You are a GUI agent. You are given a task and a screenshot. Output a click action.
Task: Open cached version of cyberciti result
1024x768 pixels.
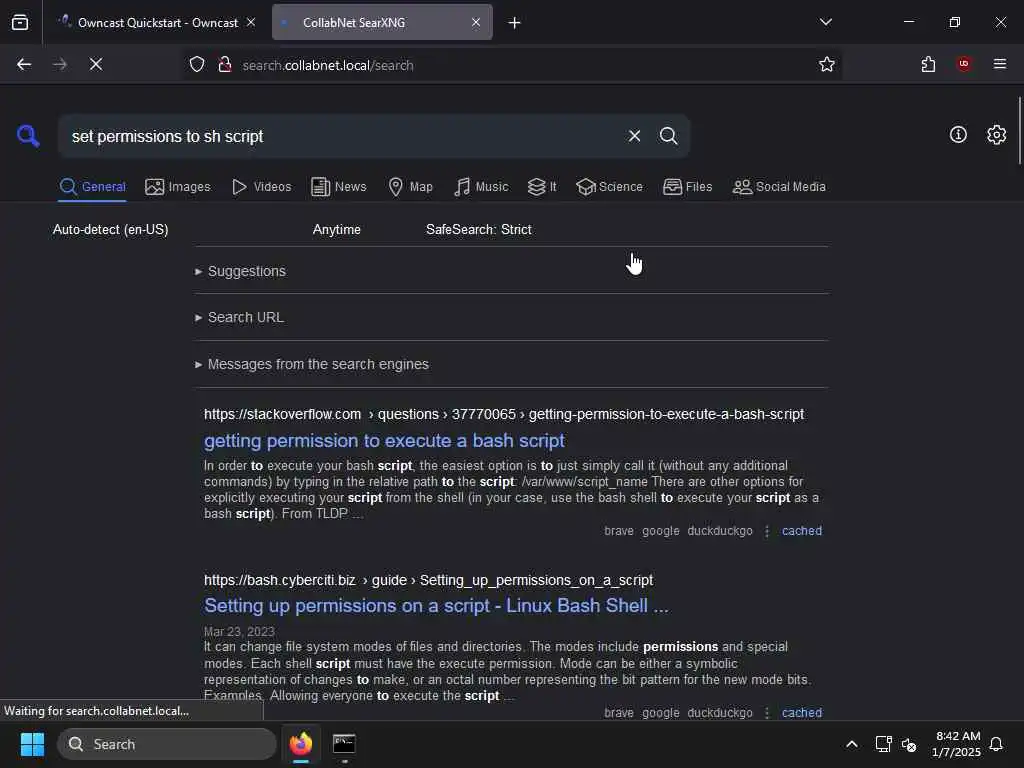pos(802,712)
